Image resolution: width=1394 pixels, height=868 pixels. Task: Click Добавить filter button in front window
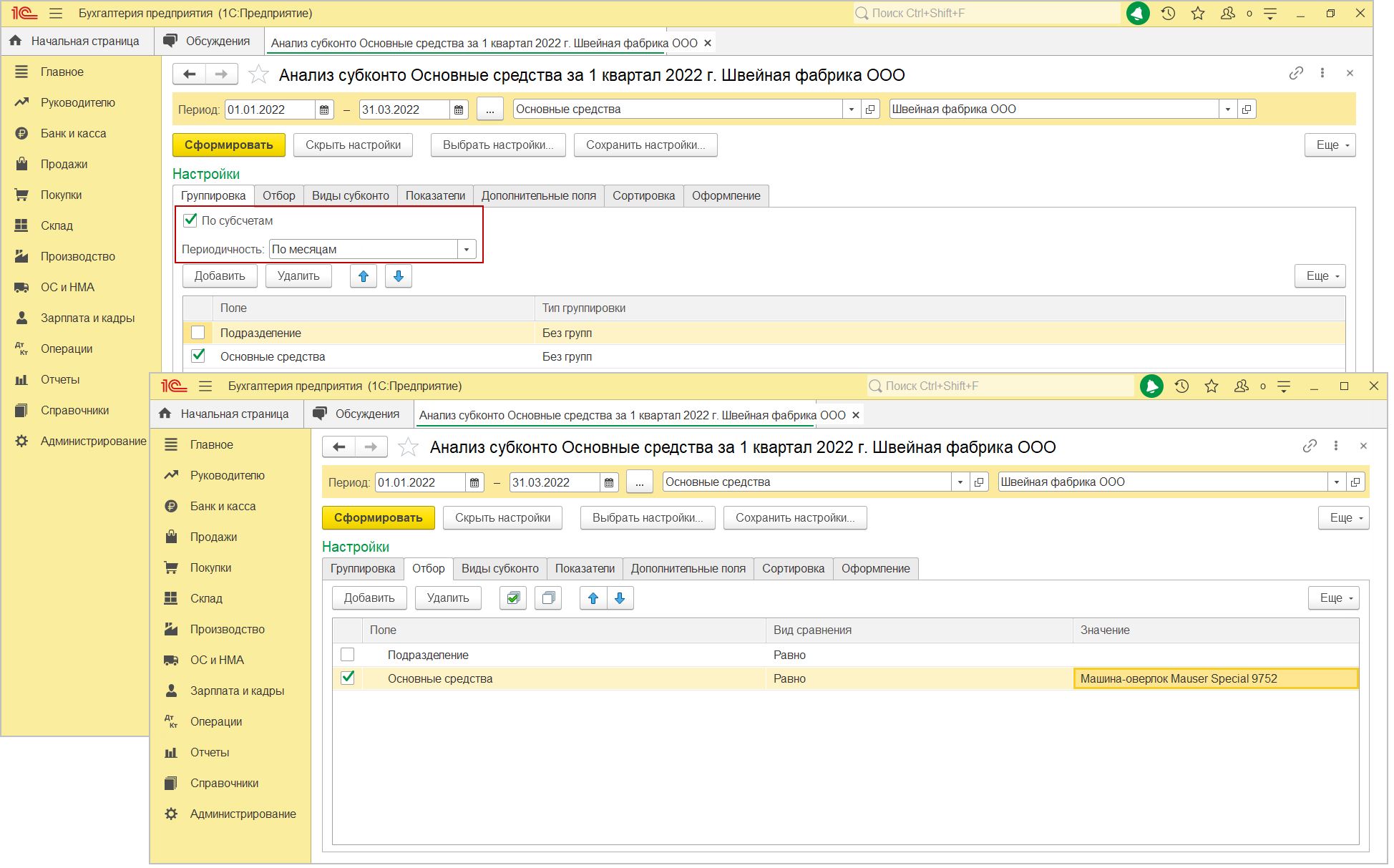click(369, 598)
